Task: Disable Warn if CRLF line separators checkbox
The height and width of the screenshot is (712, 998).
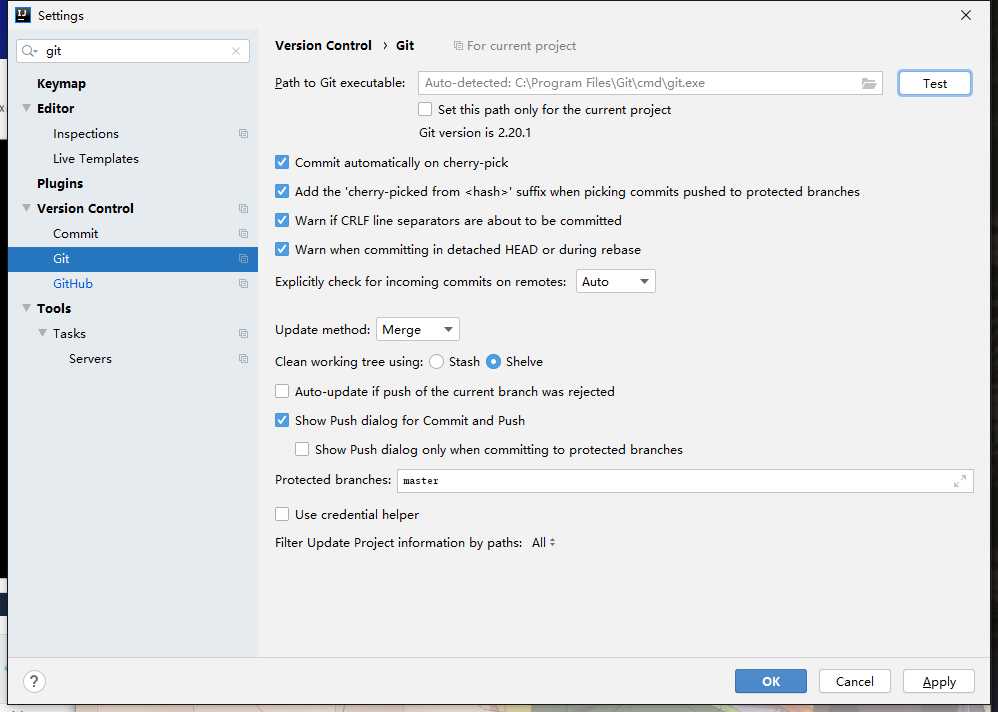Action: coord(282,220)
